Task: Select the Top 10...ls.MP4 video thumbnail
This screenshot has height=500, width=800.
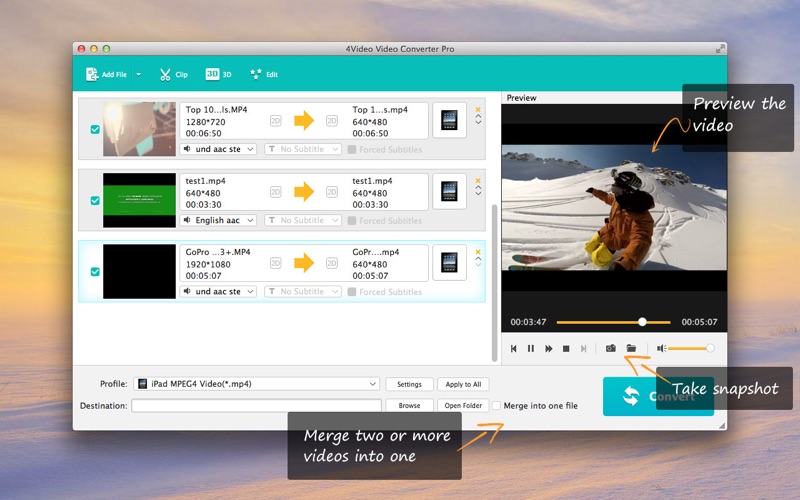Action: tap(139, 129)
